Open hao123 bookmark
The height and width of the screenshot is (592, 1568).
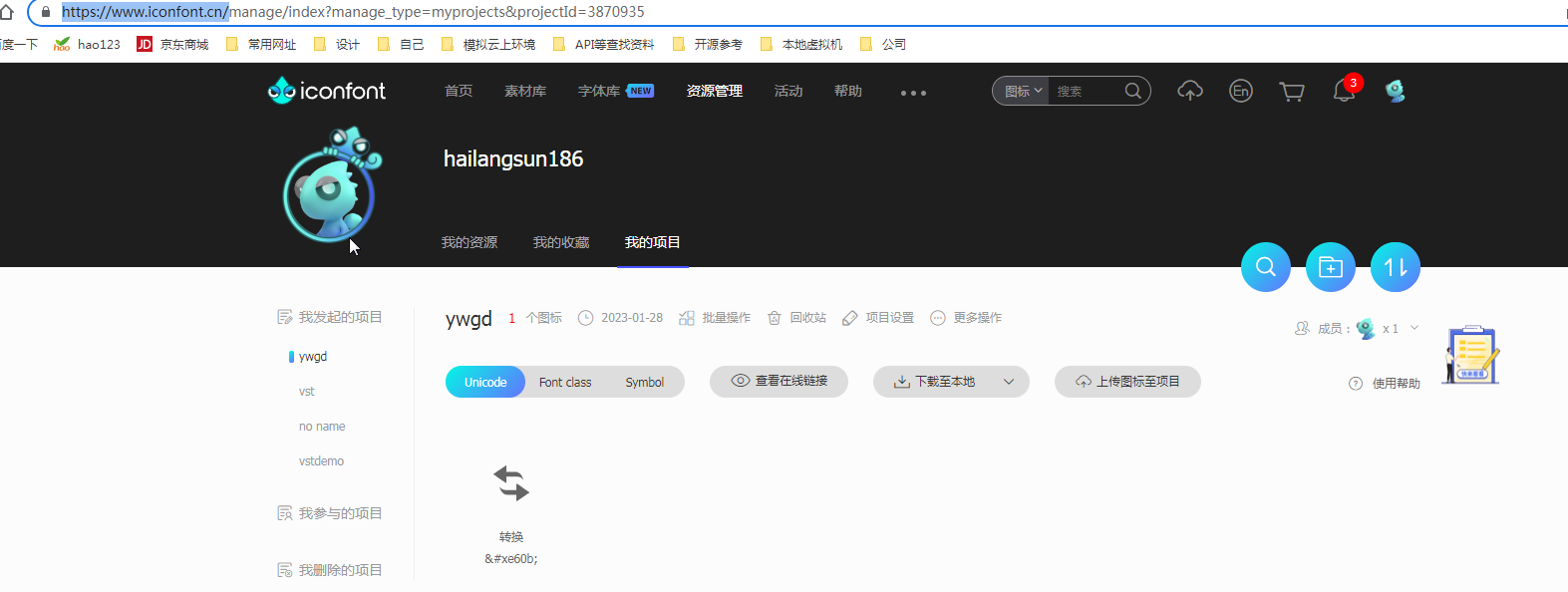point(88,44)
